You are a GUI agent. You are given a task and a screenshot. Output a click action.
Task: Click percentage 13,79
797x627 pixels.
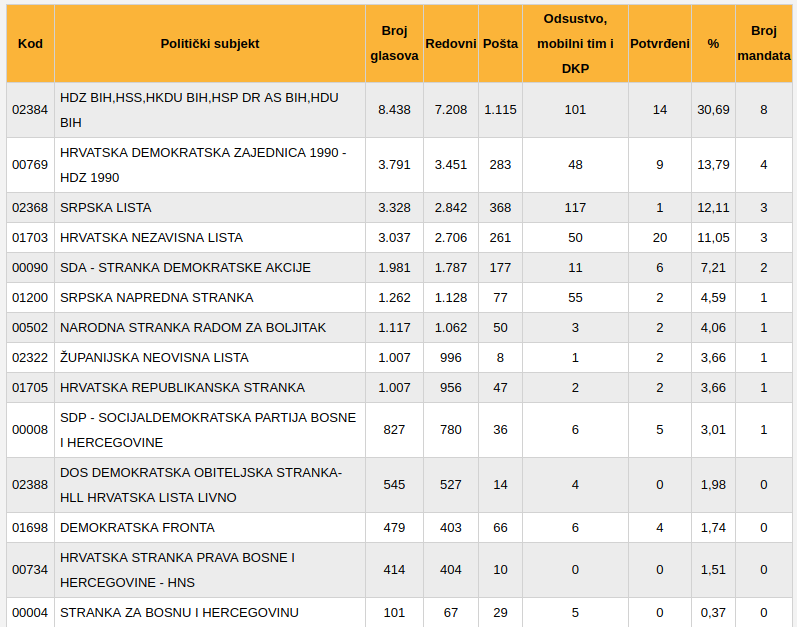[x=713, y=165]
